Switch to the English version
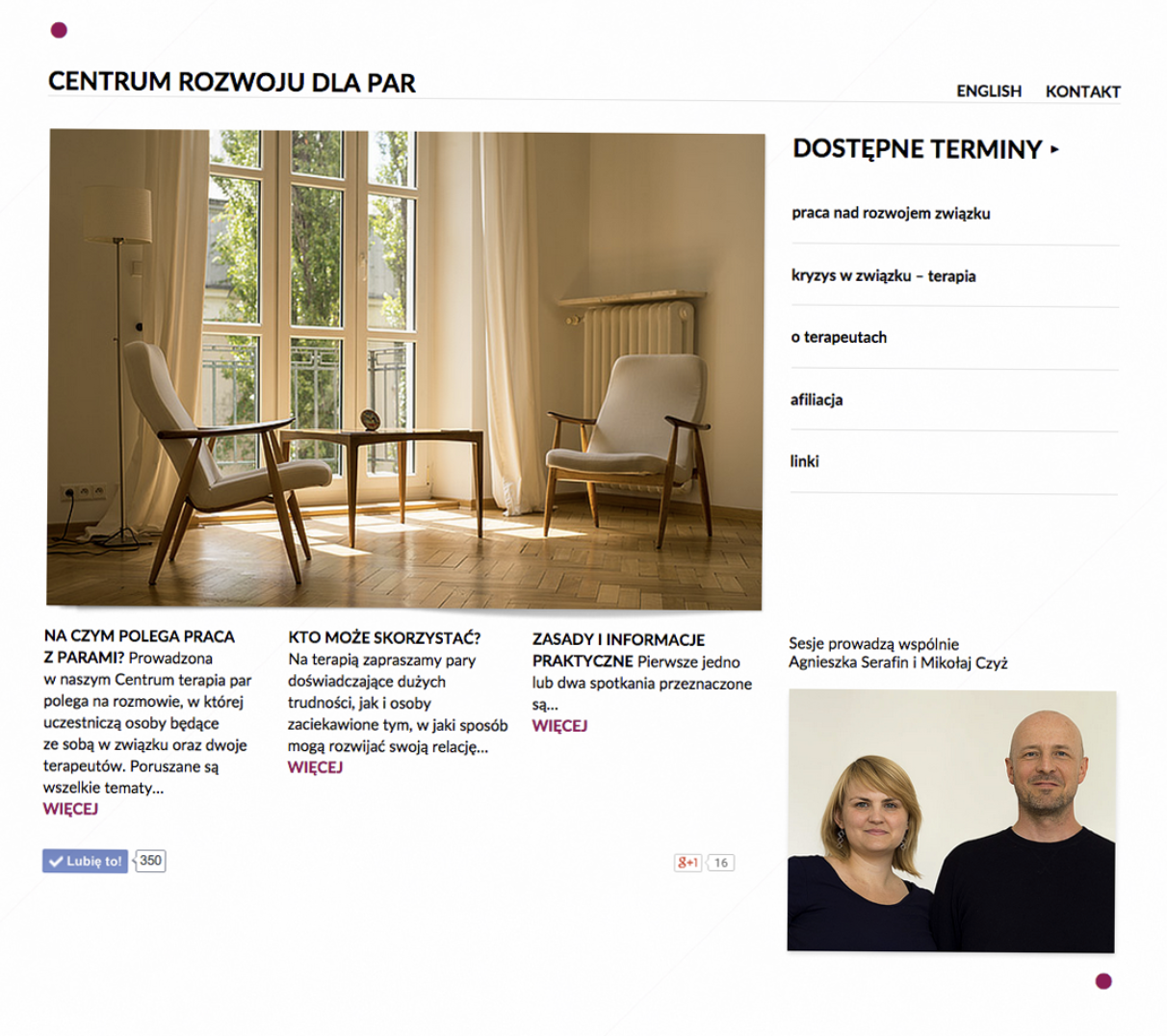 (x=989, y=91)
